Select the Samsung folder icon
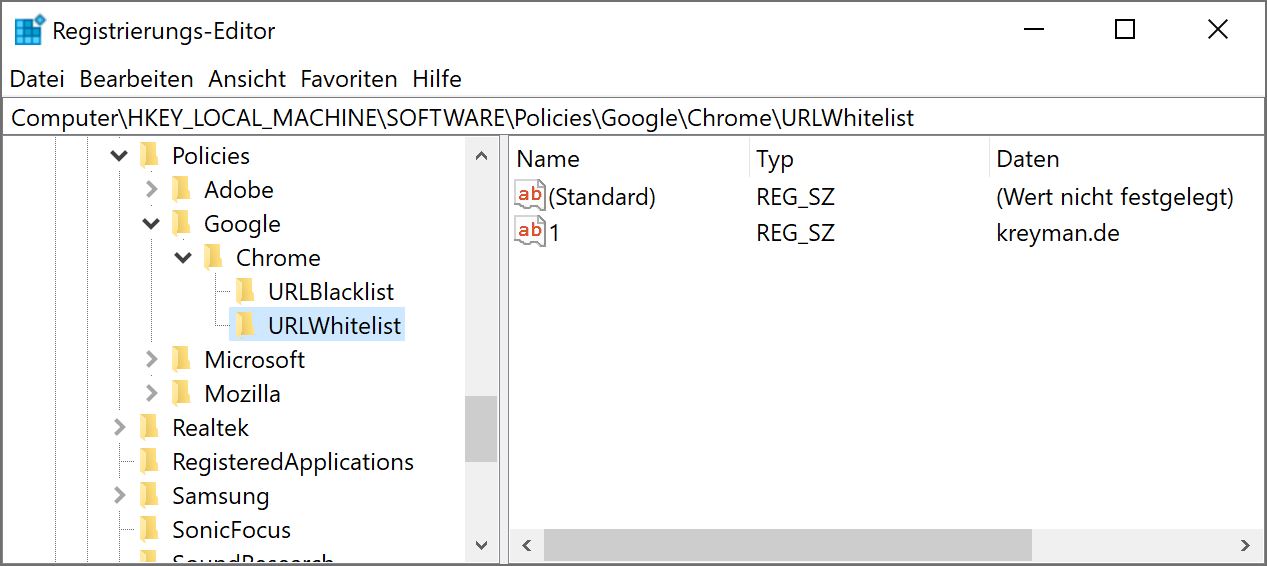The image size is (1267, 566). click(x=150, y=495)
